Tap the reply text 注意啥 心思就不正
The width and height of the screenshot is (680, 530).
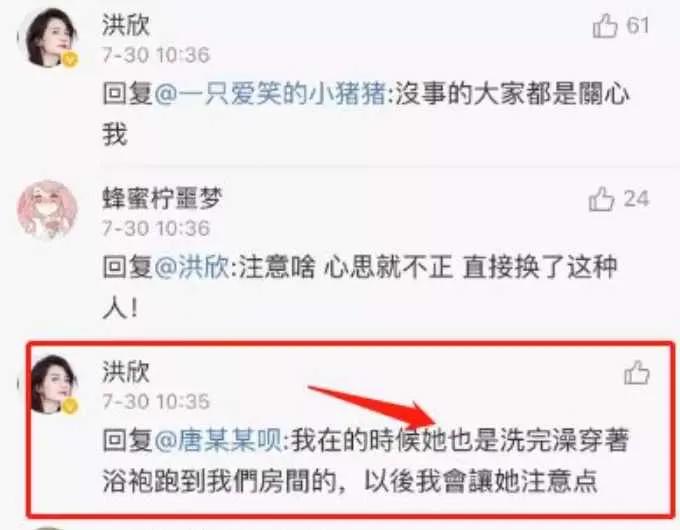point(346,267)
